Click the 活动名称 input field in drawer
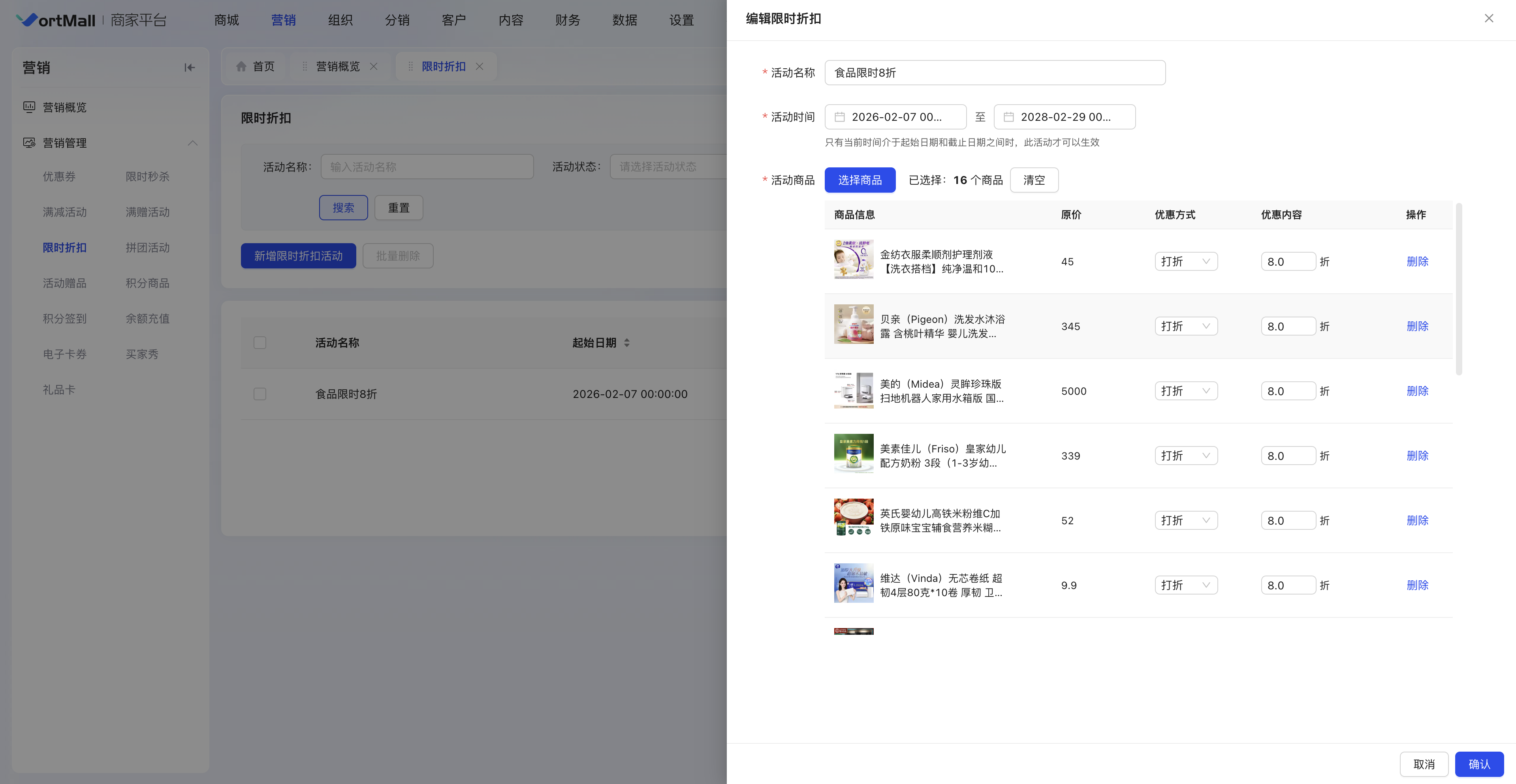Image resolution: width=1516 pixels, height=784 pixels. point(995,73)
